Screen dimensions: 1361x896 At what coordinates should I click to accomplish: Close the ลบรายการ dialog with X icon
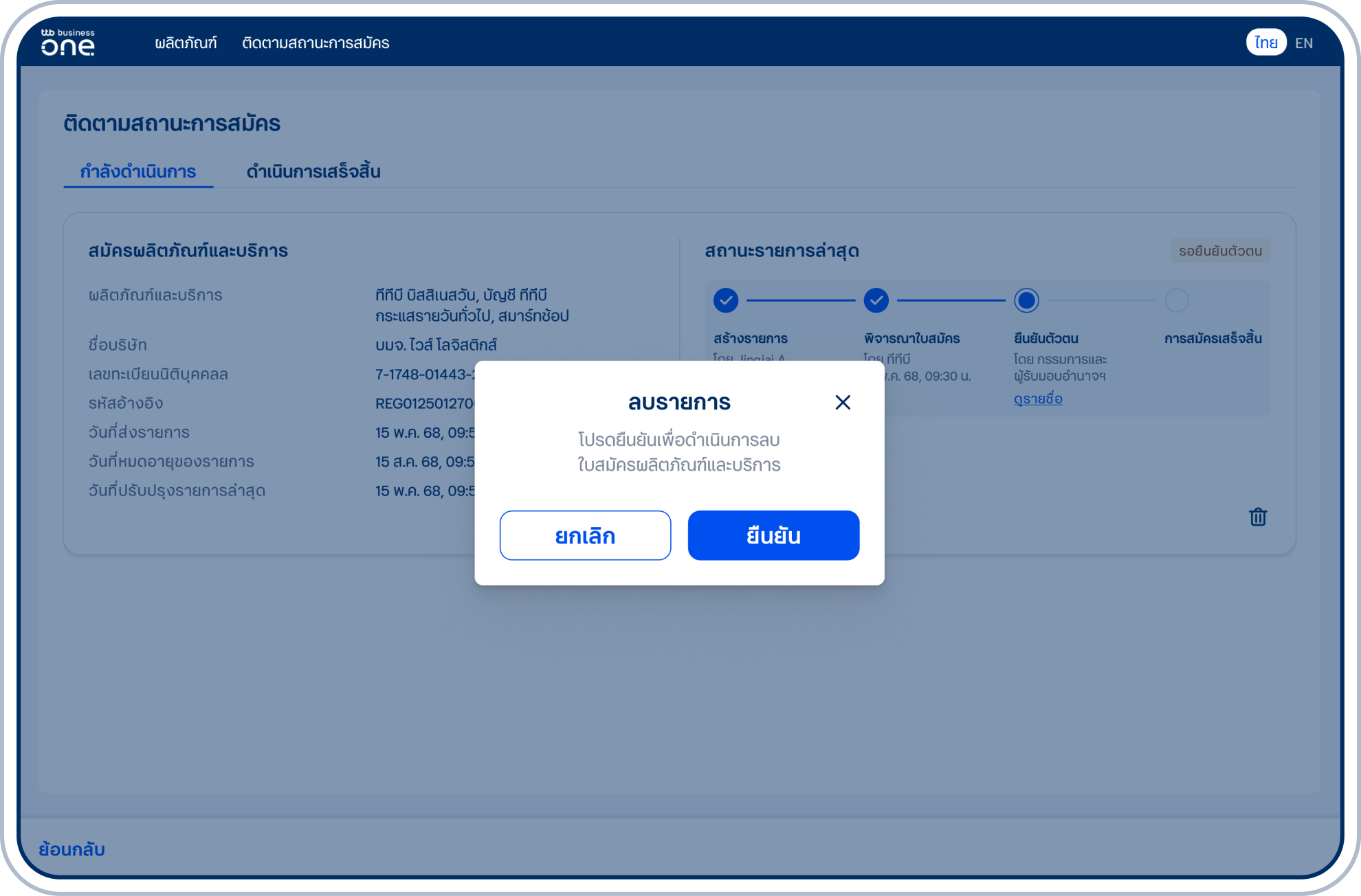tap(843, 403)
